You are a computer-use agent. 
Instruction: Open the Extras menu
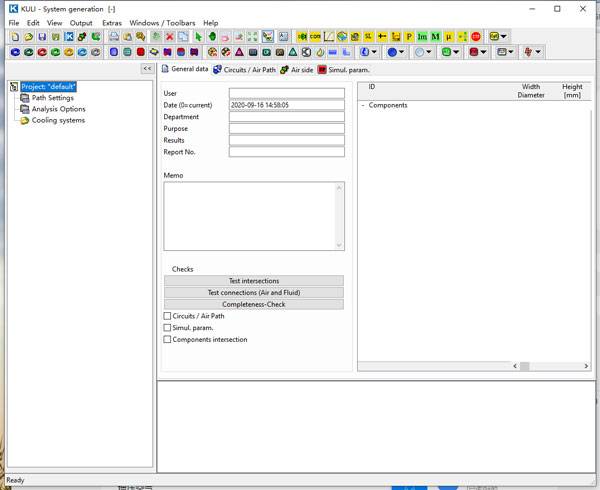[111, 22]
